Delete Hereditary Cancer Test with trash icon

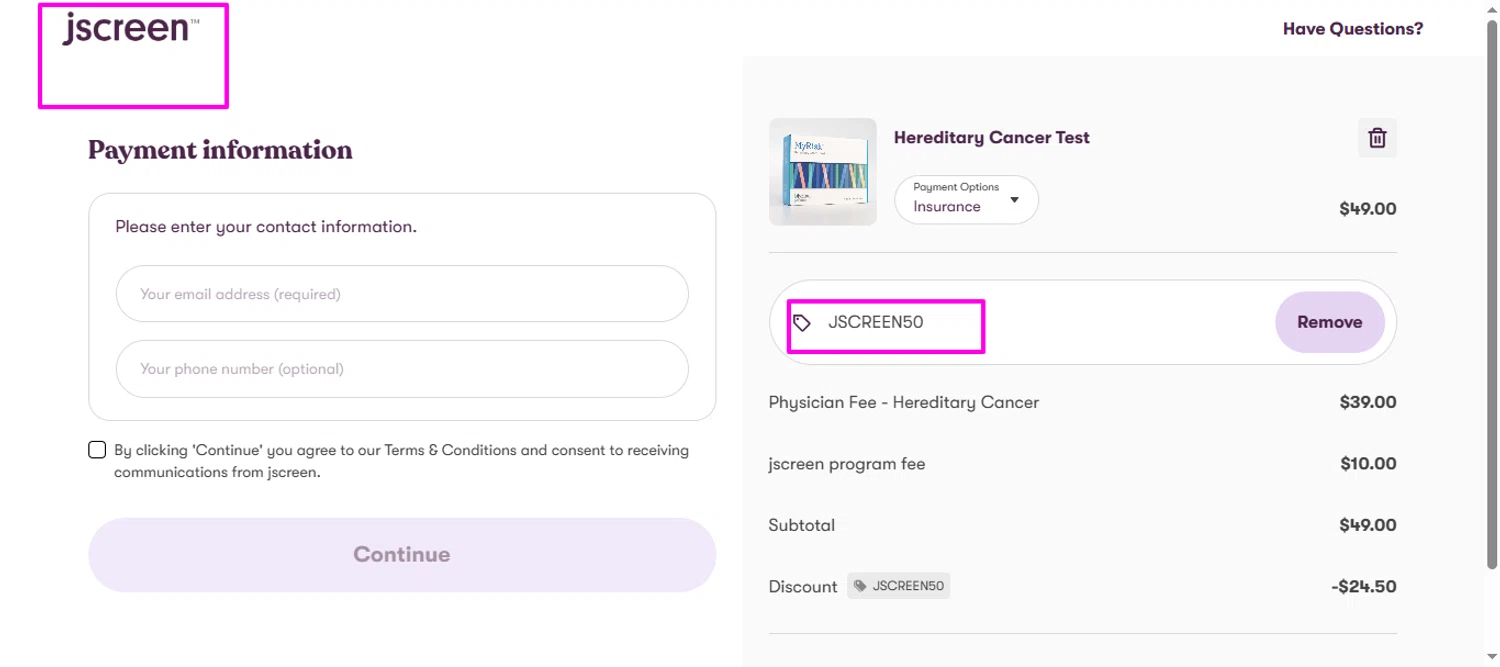click(1377, 138)
